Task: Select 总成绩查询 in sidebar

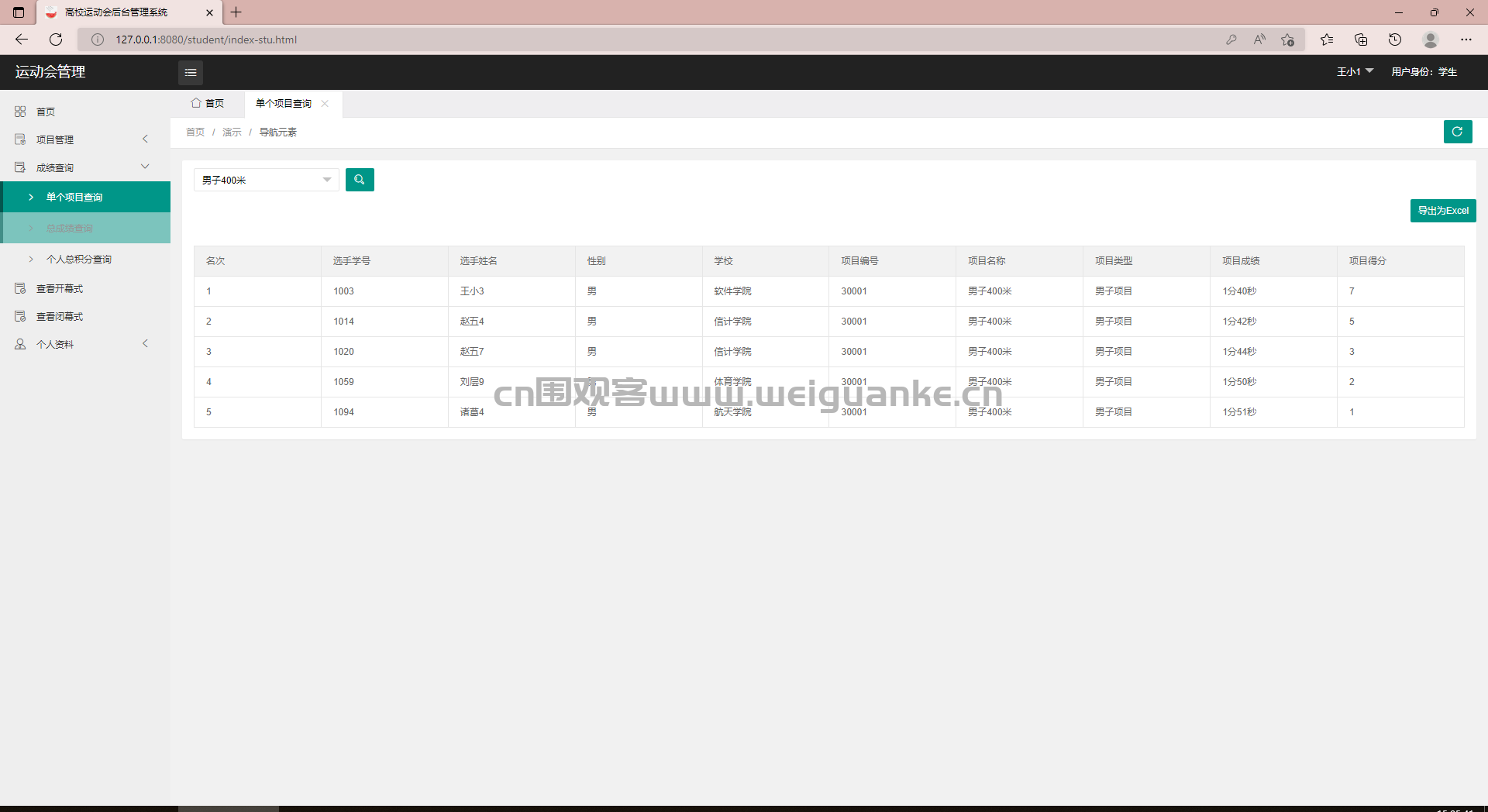Action: click(x=85, y=228)
